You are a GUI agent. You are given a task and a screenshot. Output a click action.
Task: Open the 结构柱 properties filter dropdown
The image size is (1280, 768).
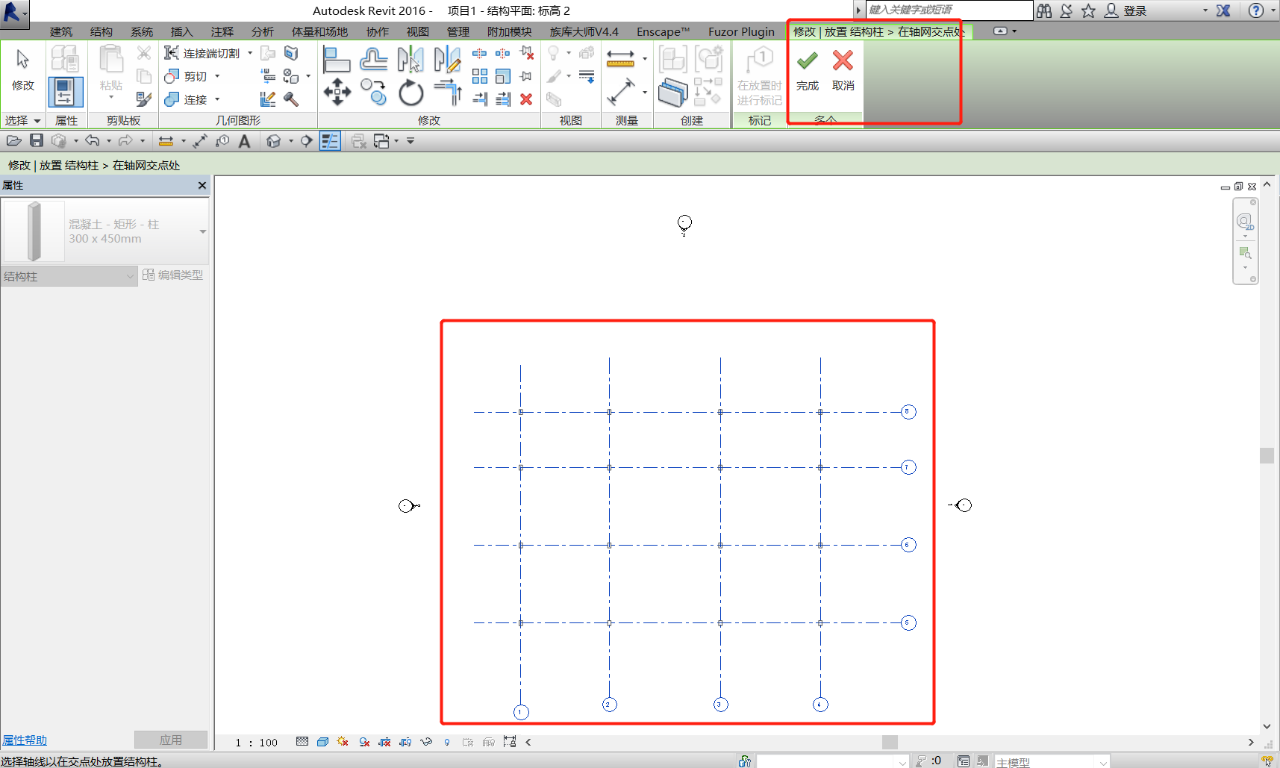[69, 276]
